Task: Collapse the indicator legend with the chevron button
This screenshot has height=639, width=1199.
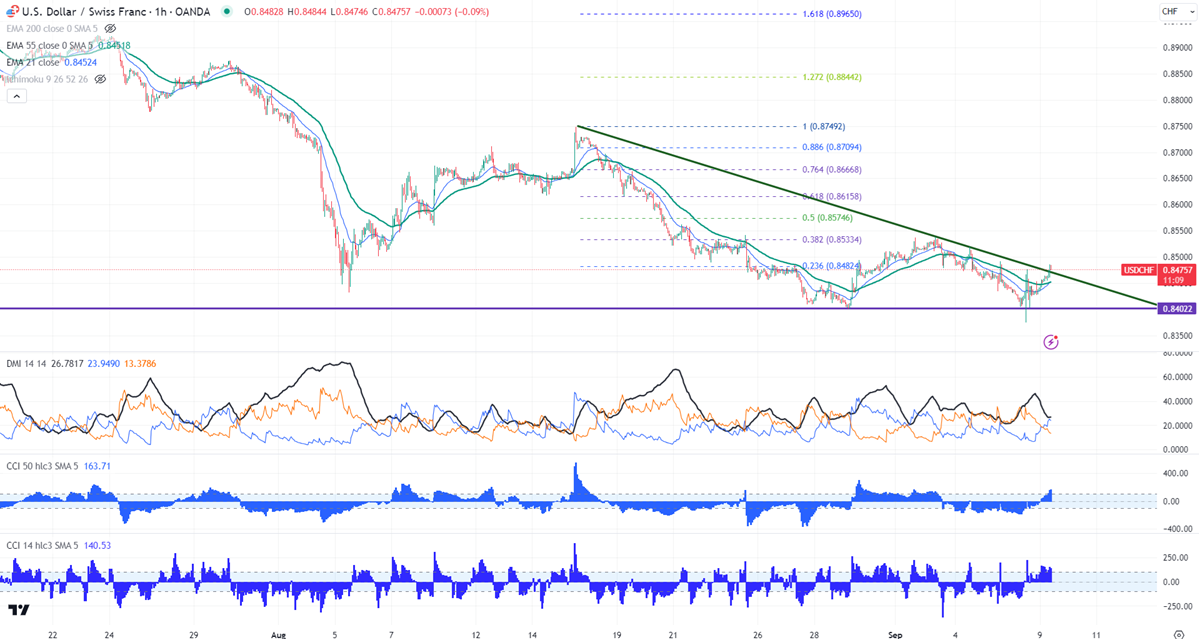Action: pos(16,96)
